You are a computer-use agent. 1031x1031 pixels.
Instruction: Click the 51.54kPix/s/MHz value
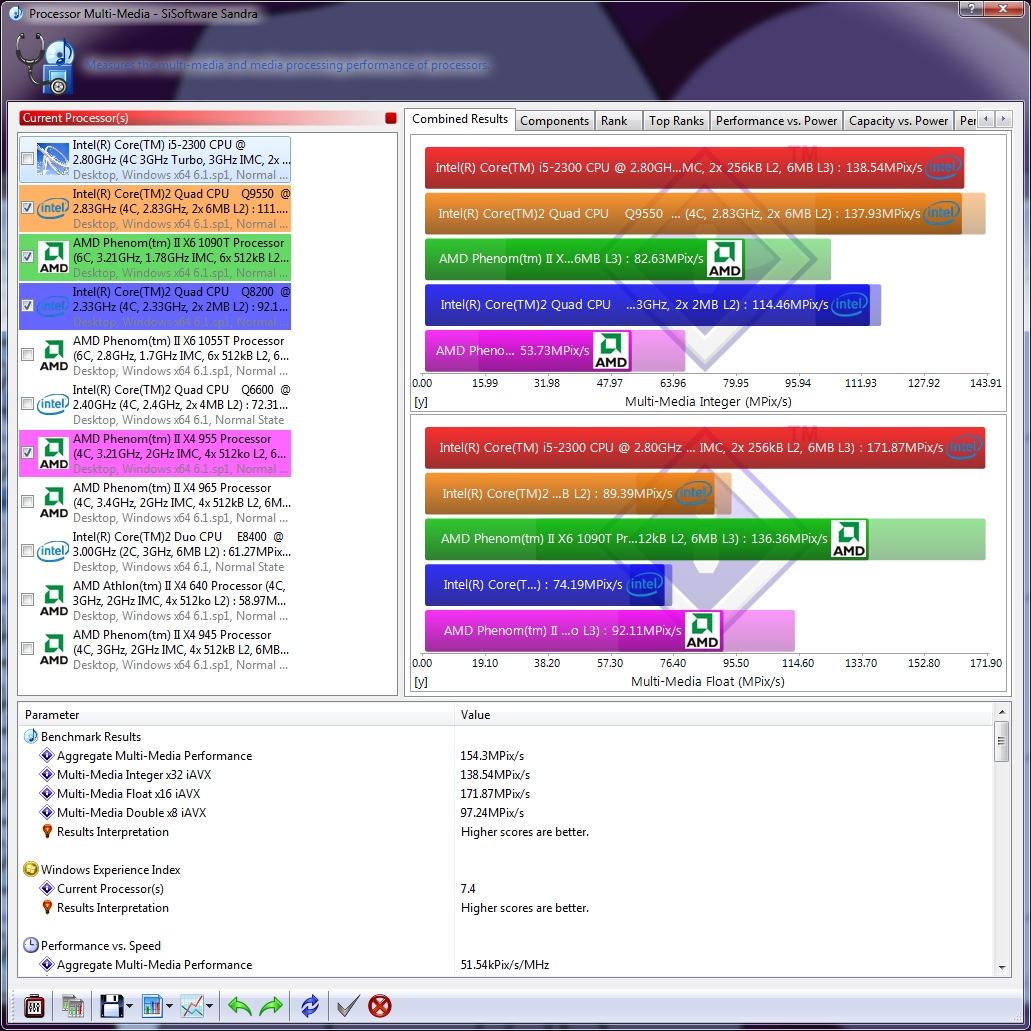[504, 965]
